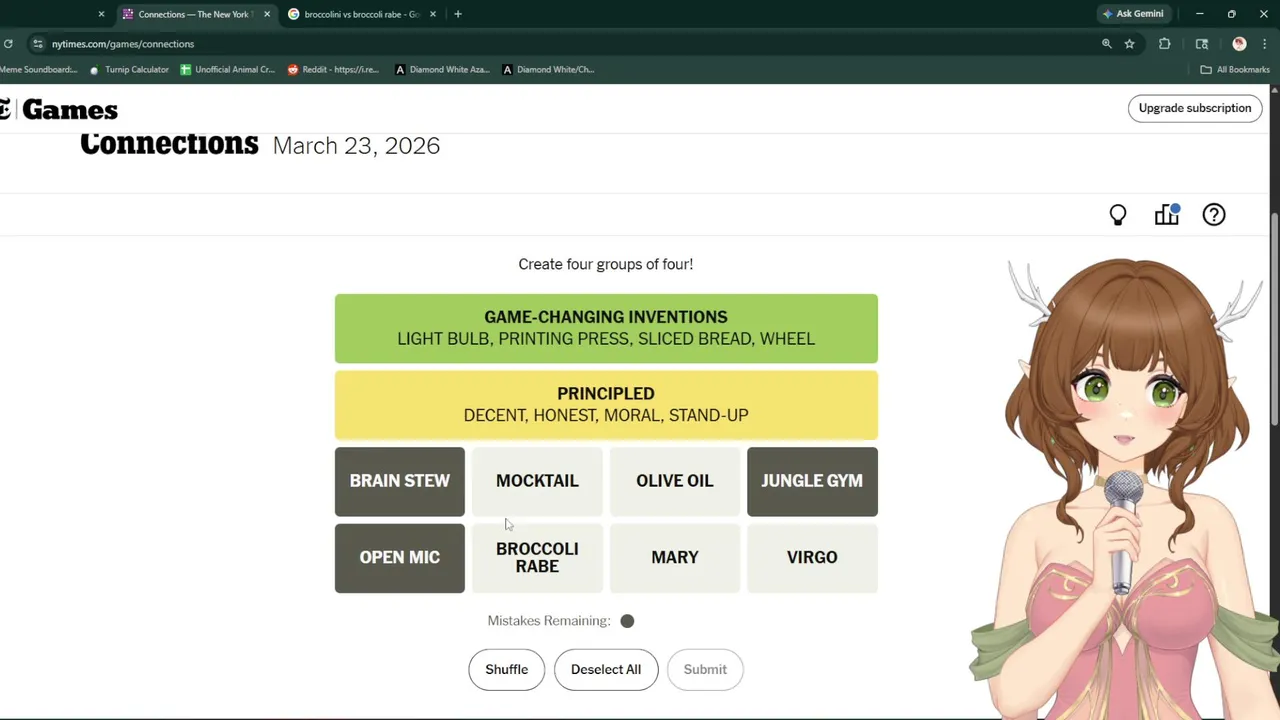Switch to the Connections New York Times tab
The width and height of the screenshot is (1280, 720).
[x=196, y=14]
